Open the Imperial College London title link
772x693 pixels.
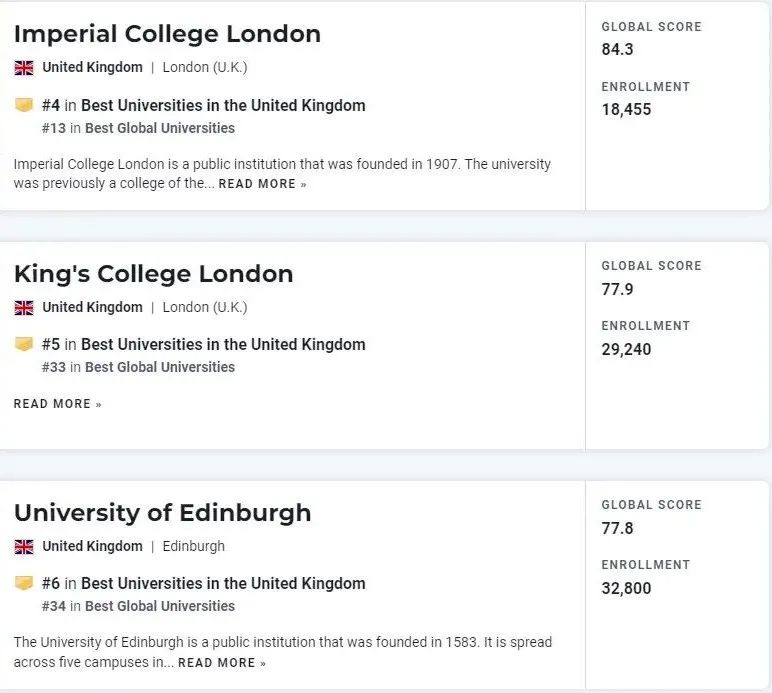point(167,34)
